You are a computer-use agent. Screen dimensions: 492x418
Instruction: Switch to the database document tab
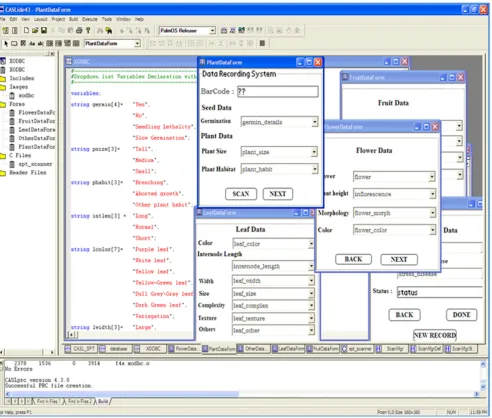(x=115, y=349)
